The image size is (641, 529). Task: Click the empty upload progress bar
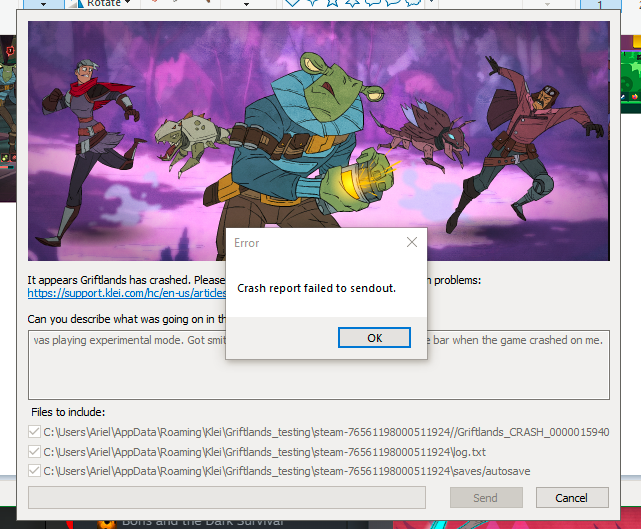[x=227, y=497]
